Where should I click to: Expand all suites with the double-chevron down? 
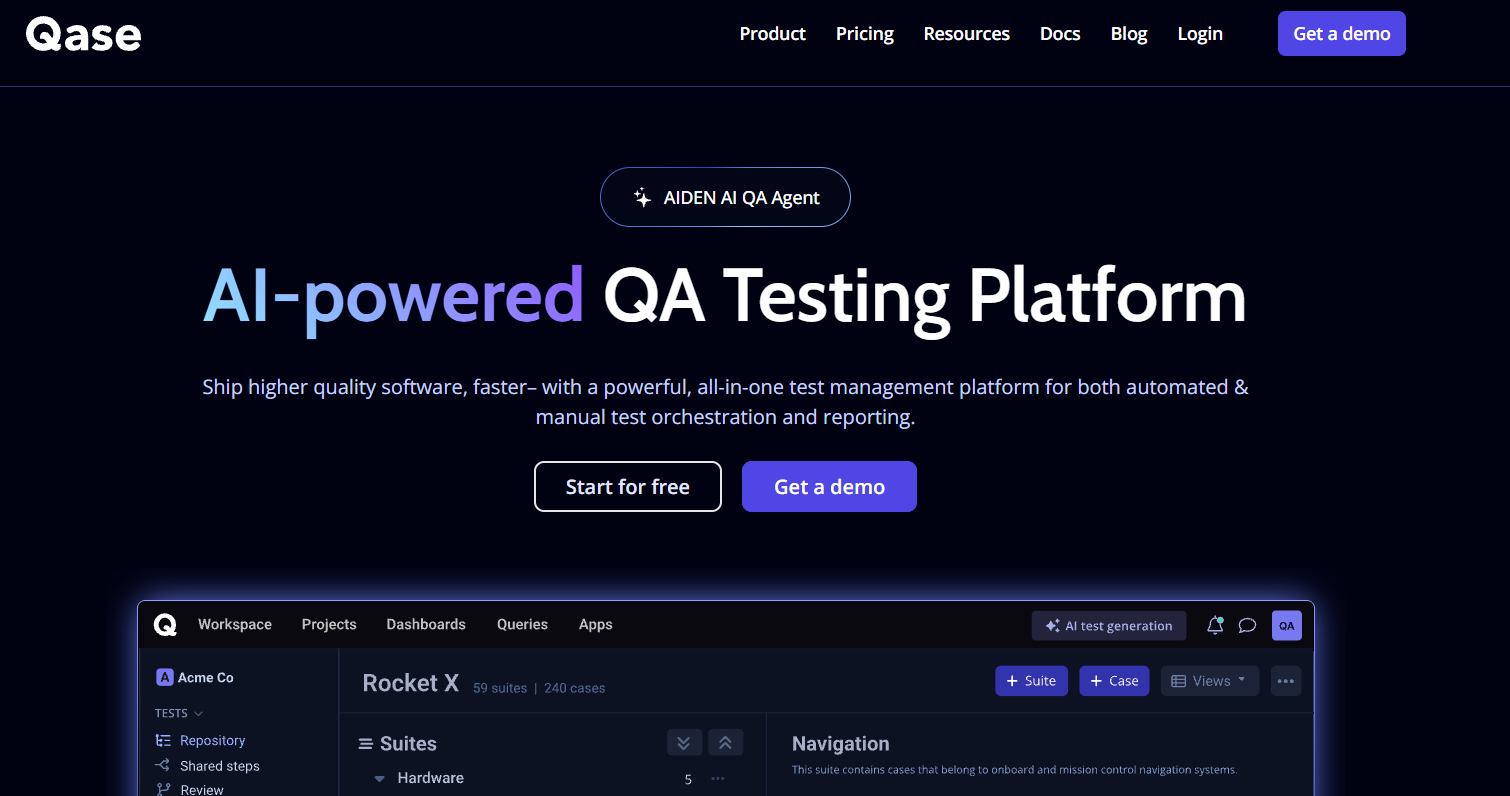coord(684,742)
